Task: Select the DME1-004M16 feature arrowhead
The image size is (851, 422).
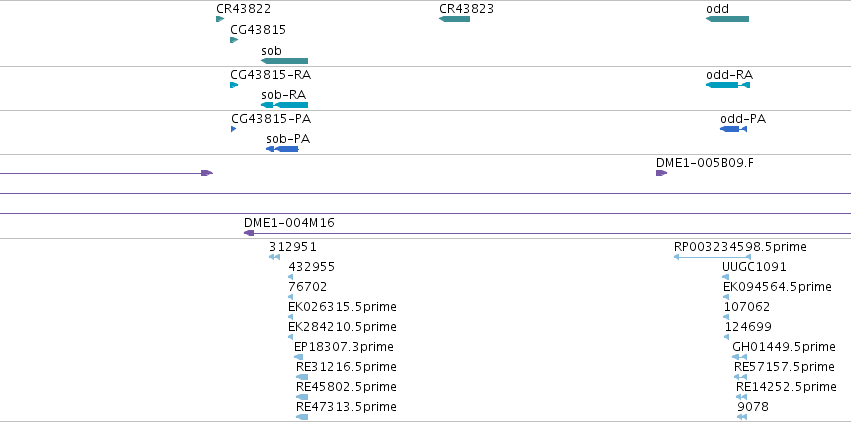Action: click(249, 233)
